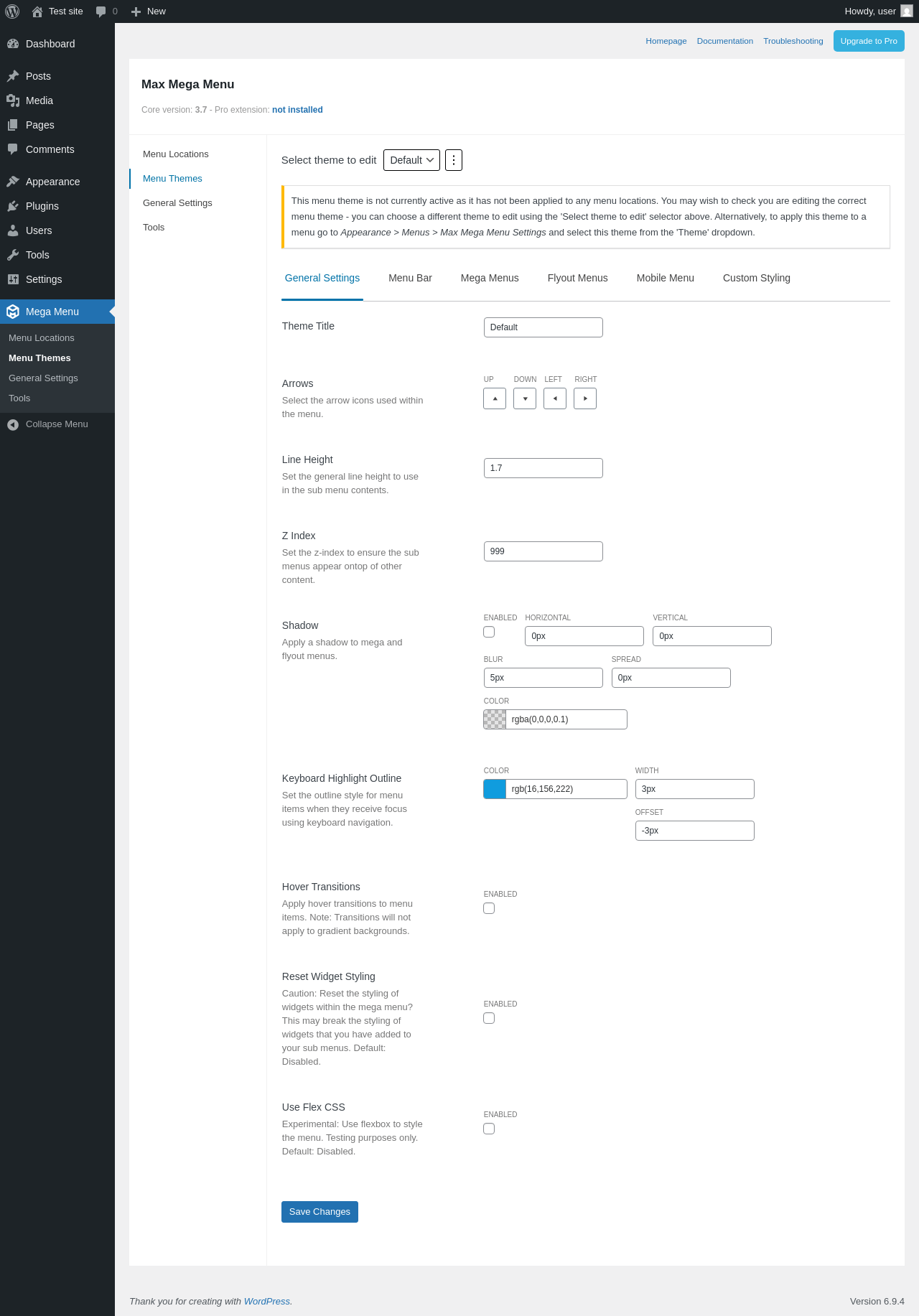Focus the Z Index field
This screenshot has height=1316, width=919.
tap(544, 551)
